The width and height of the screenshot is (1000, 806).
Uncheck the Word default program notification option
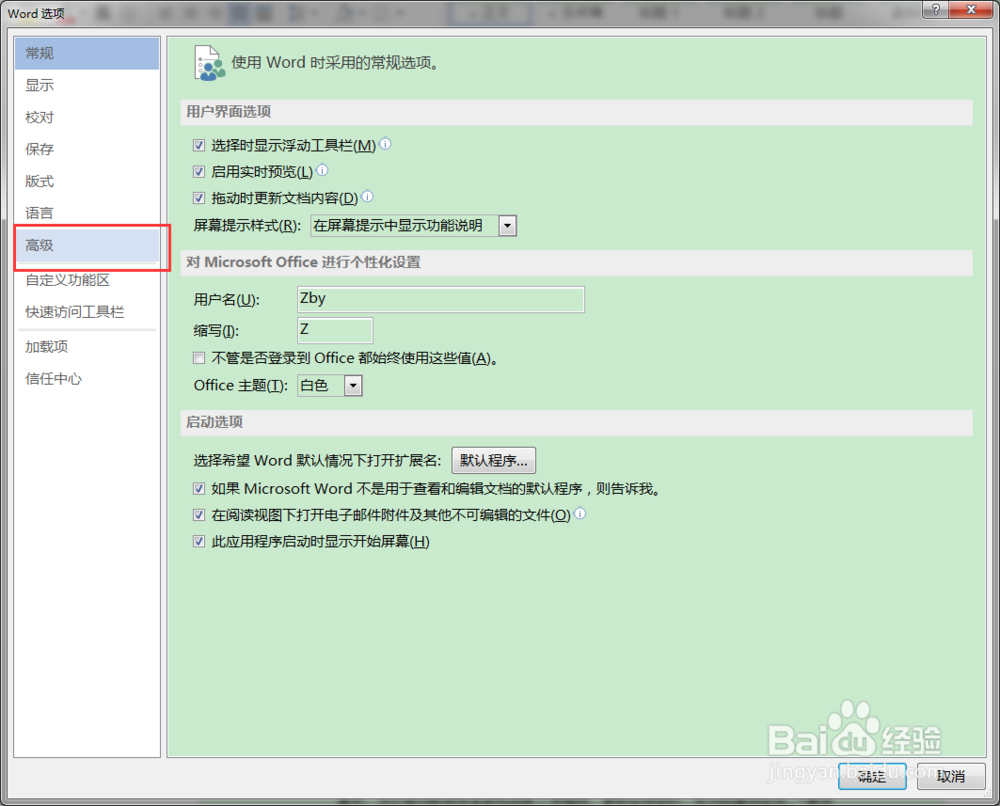pyautogui.click(x=199, y=488)
